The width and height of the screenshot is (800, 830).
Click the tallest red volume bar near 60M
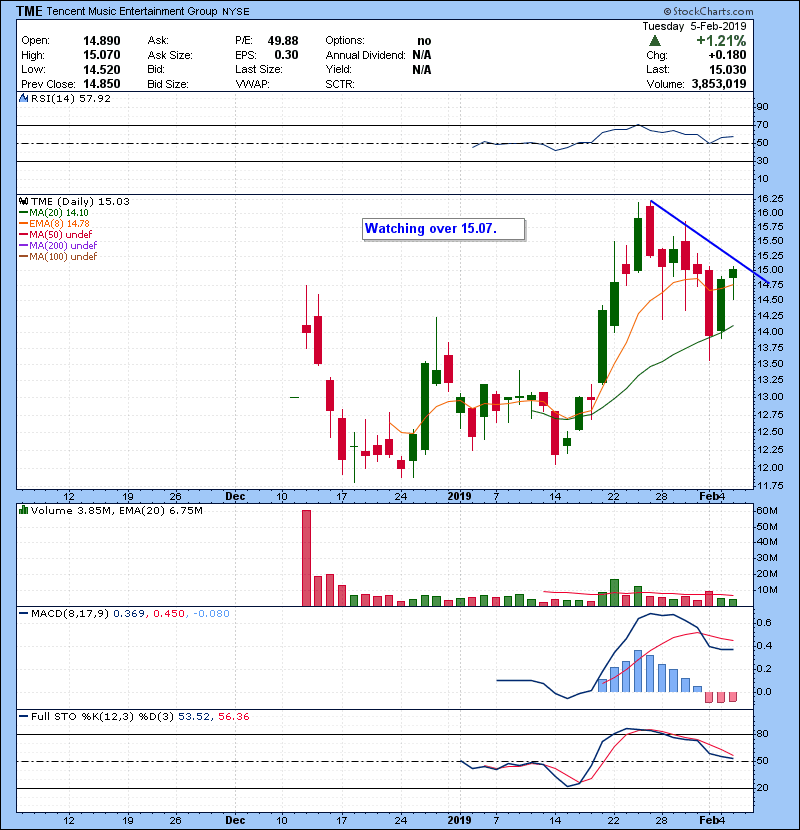point(307,558)
